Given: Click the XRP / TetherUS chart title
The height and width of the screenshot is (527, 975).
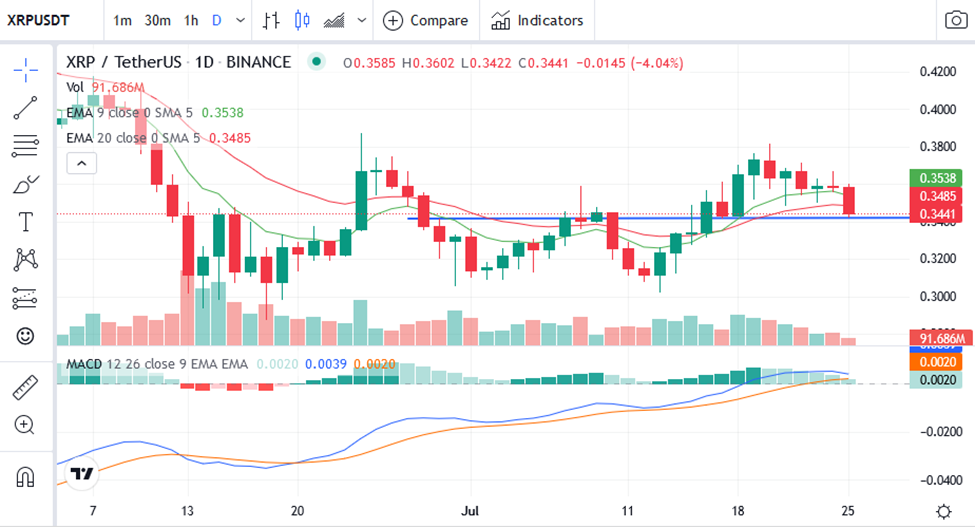Looking at the screenshot, I should [x=178, y=62].
